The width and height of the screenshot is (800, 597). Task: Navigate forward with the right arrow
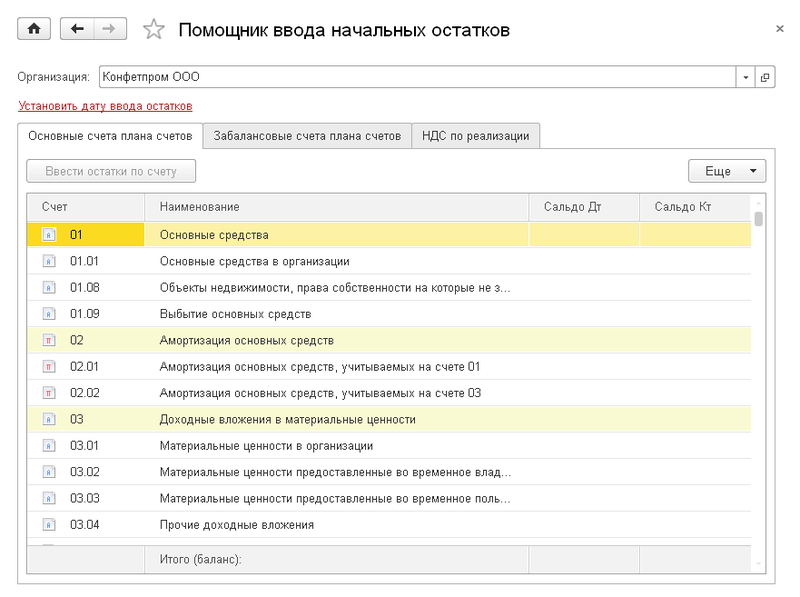110,29
